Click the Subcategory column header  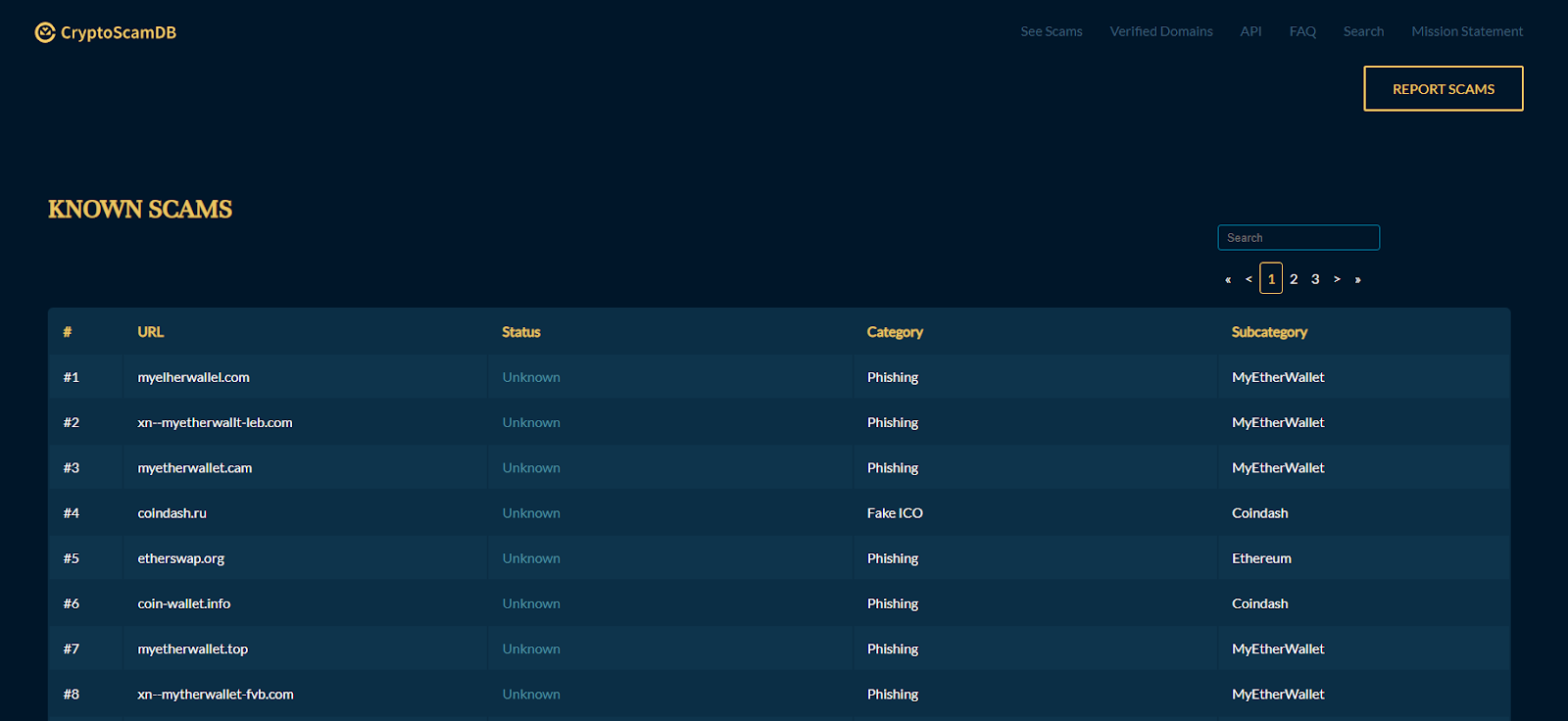(x=1269, y=332)
